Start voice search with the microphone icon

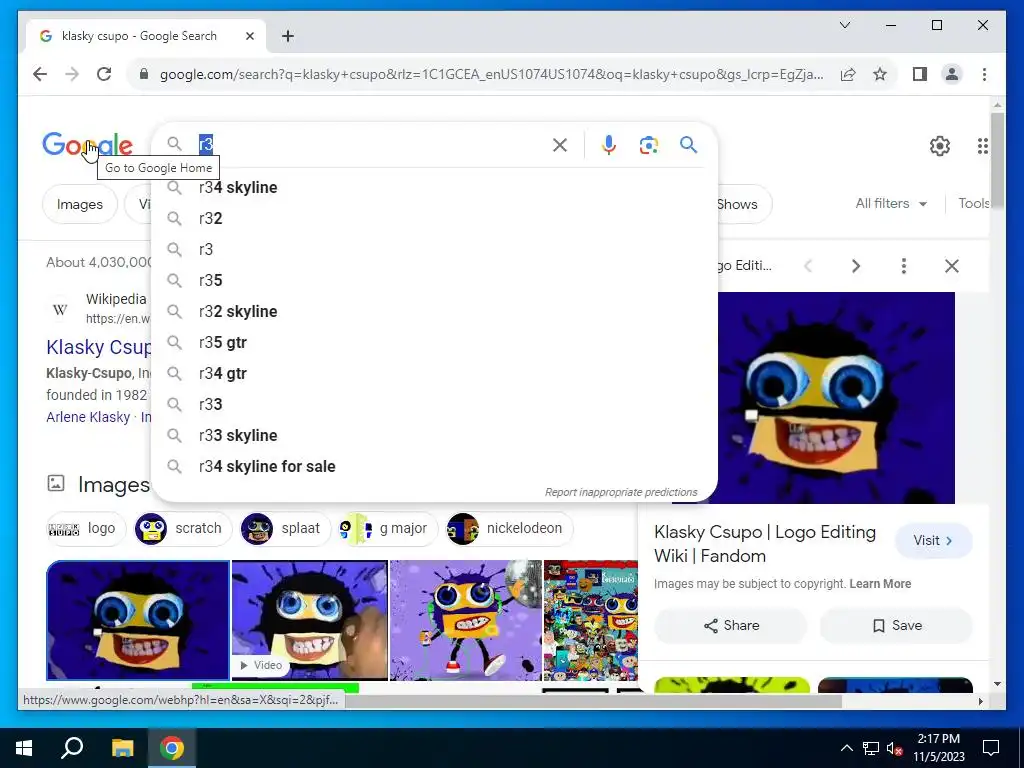[x=609, y=144]
